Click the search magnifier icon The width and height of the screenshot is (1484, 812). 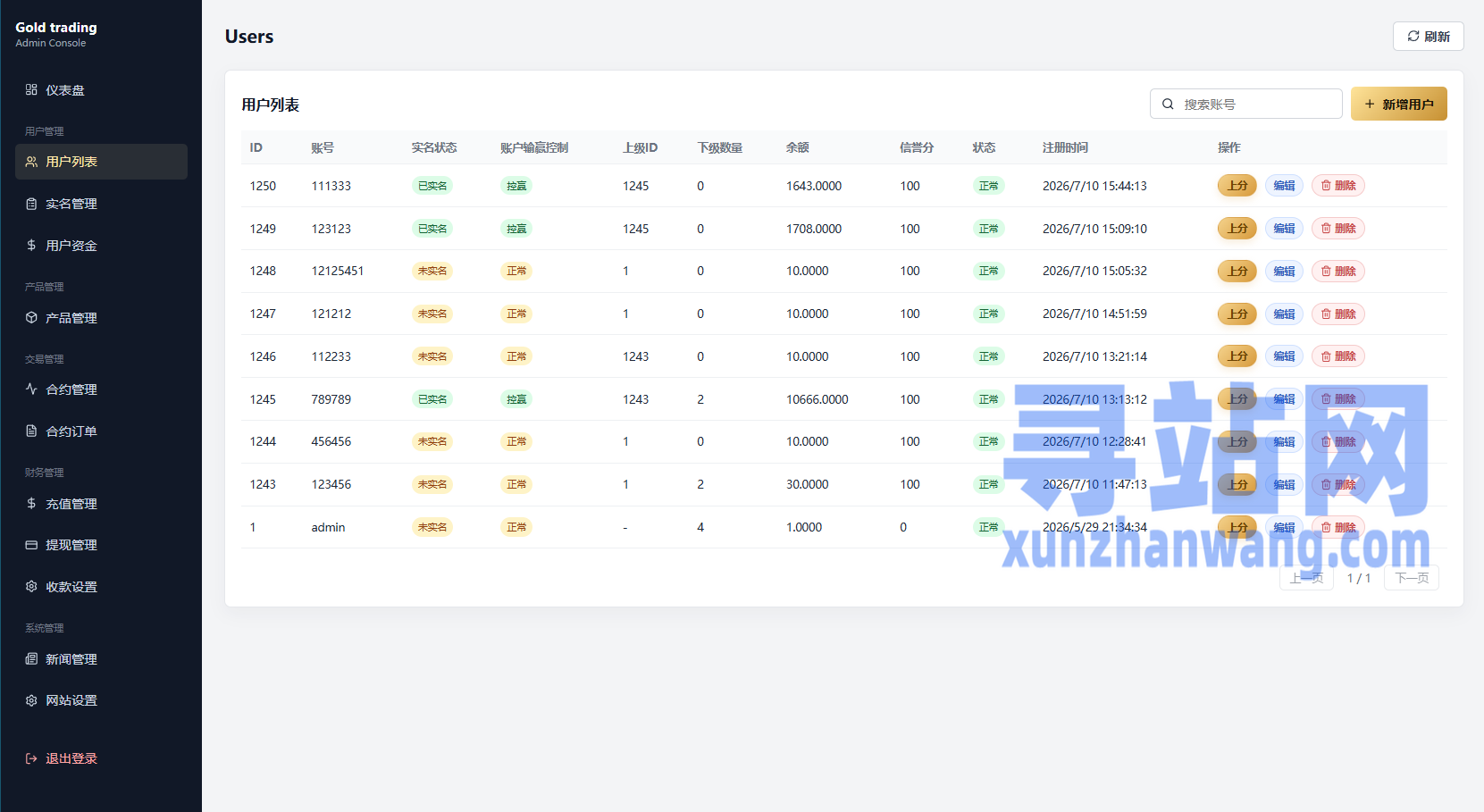tap(1168, 105)
